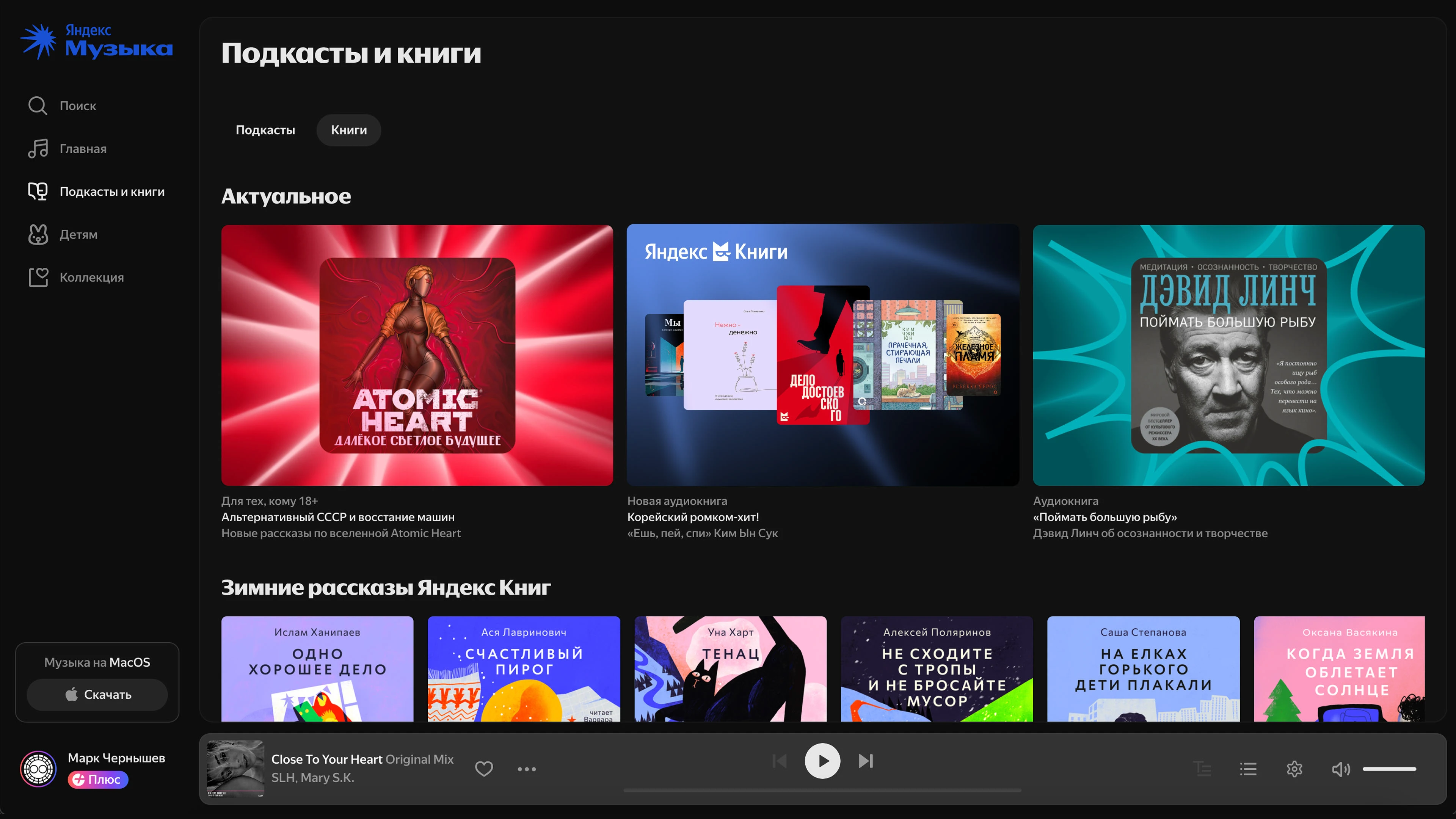Click the Подкасты и книги sidebar icon
1456x819 pixels.
click(x=38, y=191)
